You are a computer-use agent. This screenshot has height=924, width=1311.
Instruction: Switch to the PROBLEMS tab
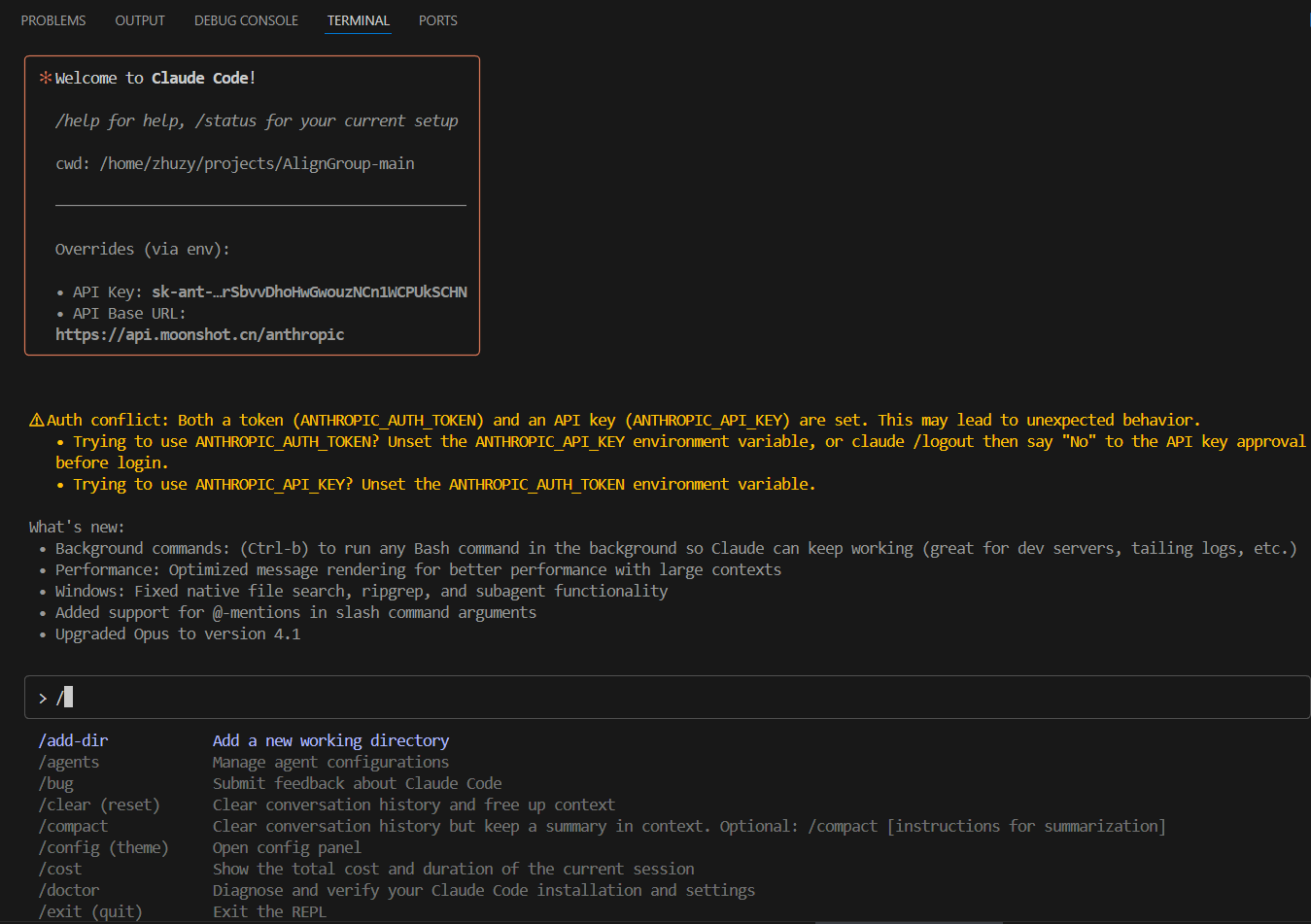53,19
